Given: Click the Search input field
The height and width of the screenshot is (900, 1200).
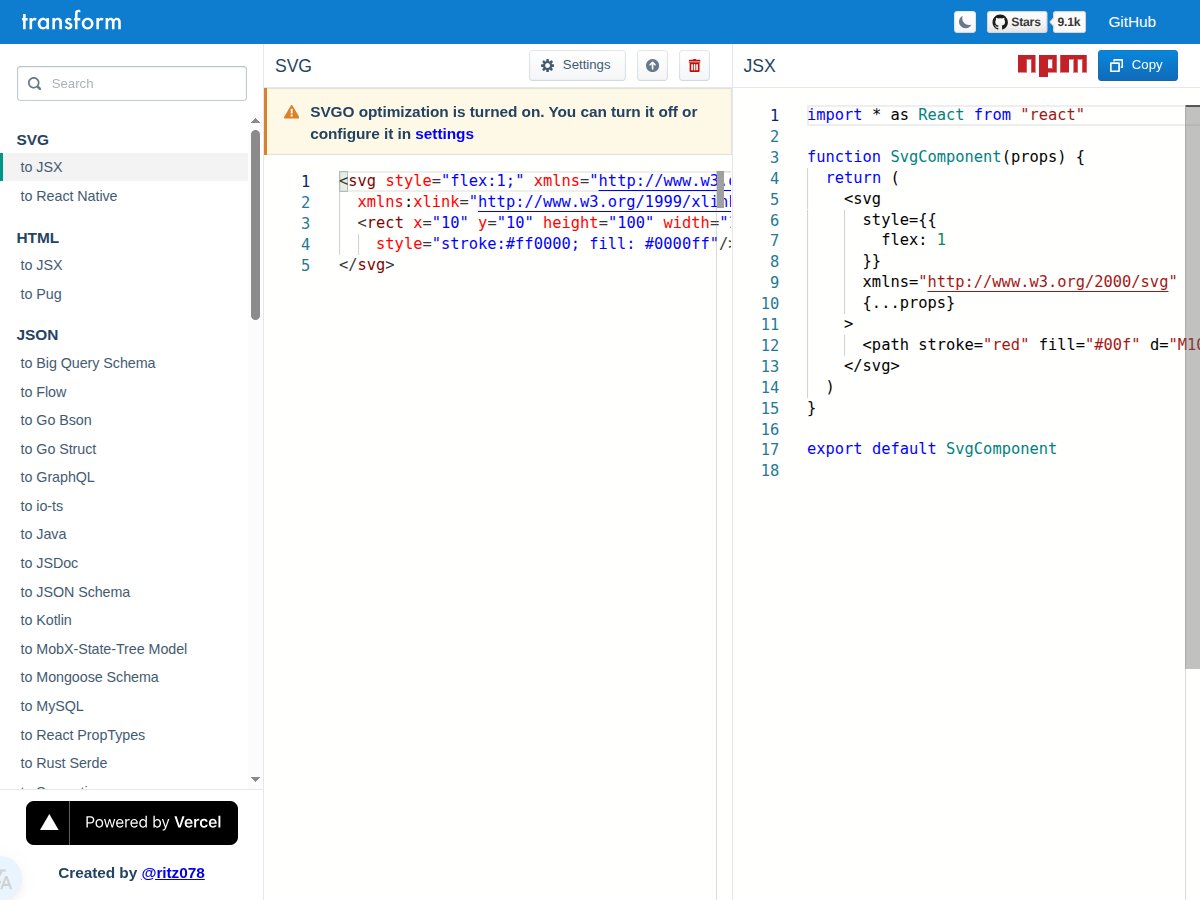Looking at the screenshot, I should 132,84.
